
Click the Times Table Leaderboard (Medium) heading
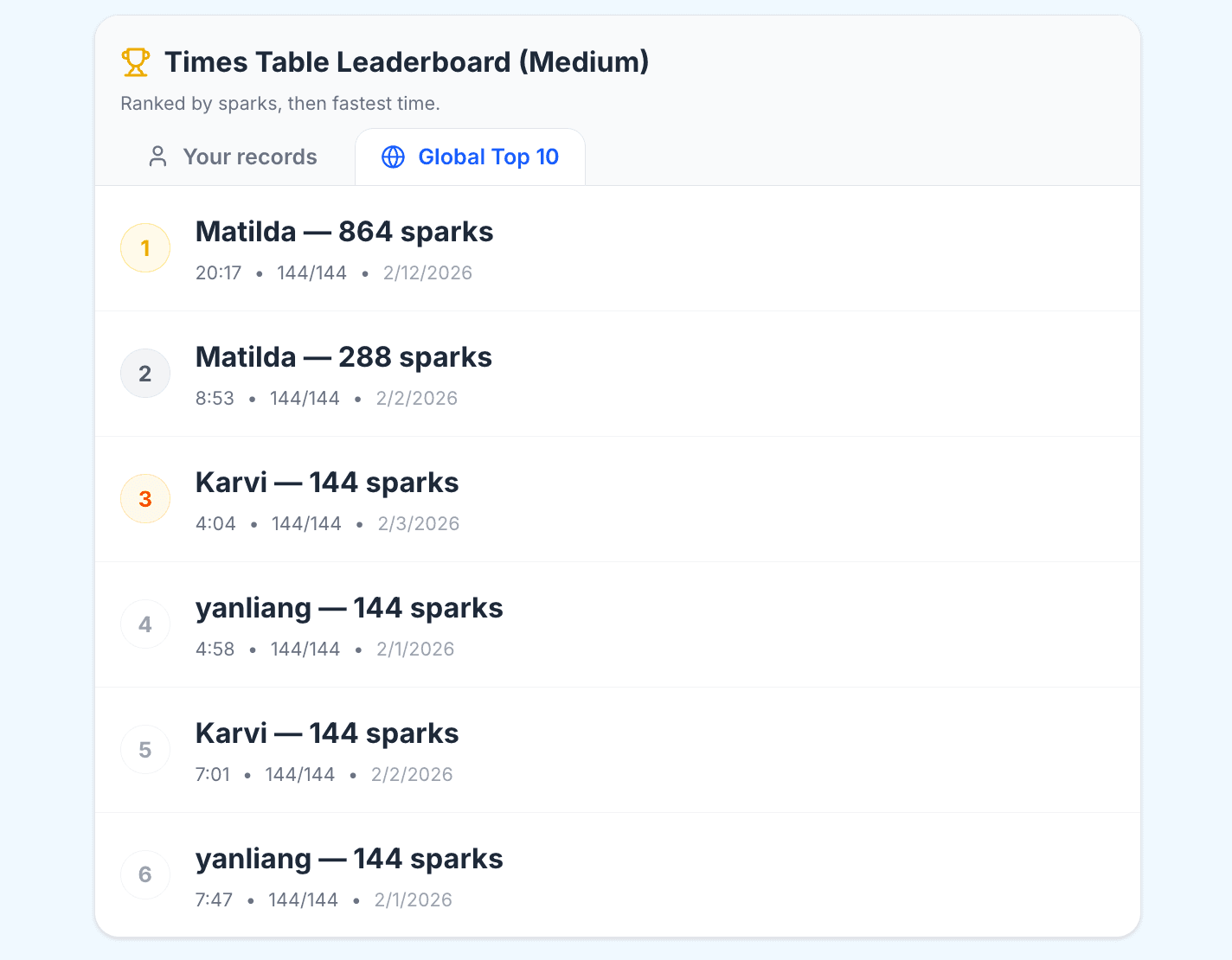tap(407, 62)
